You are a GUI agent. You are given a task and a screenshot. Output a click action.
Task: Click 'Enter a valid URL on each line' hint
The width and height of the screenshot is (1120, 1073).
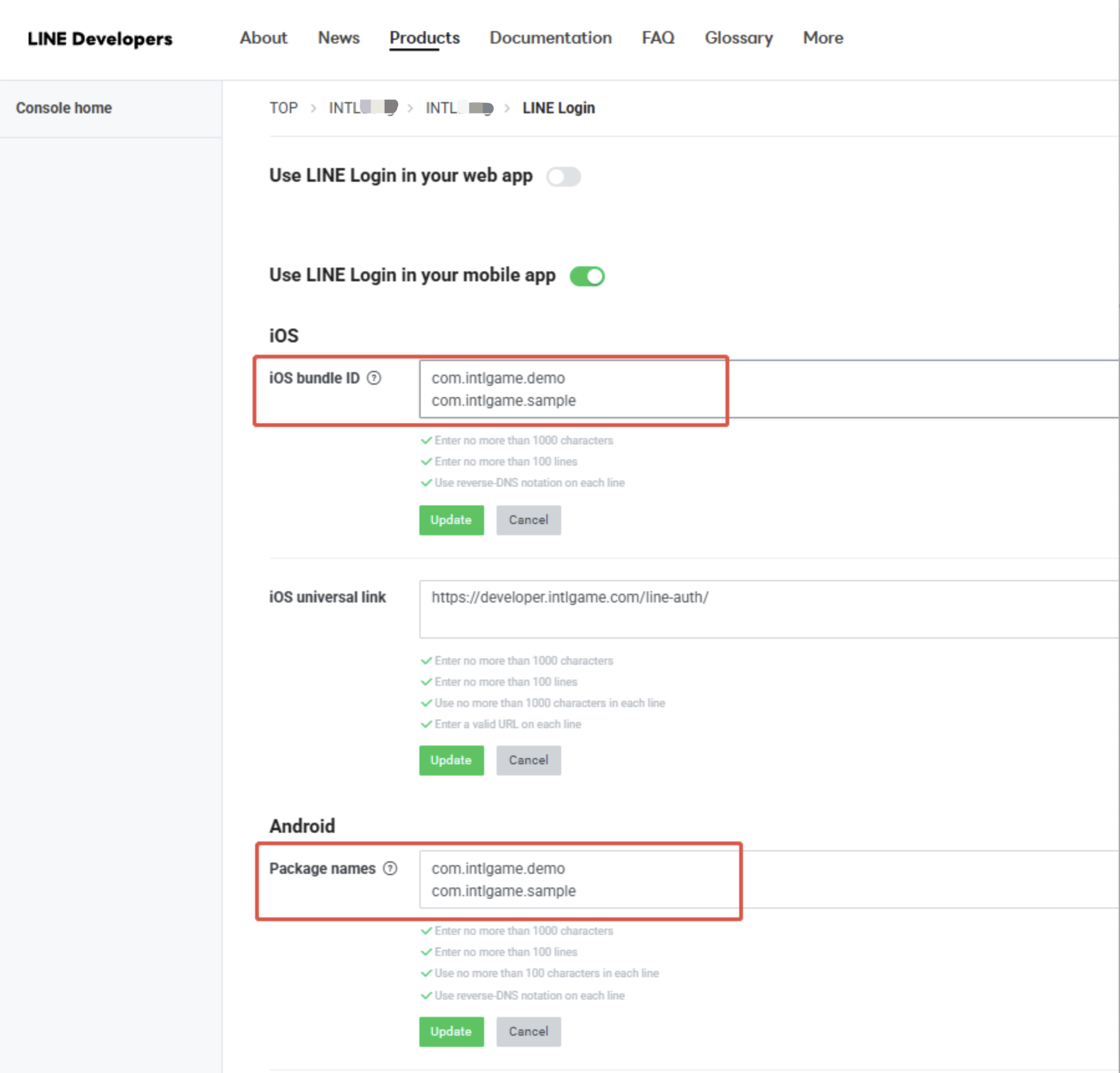point(508,724)
